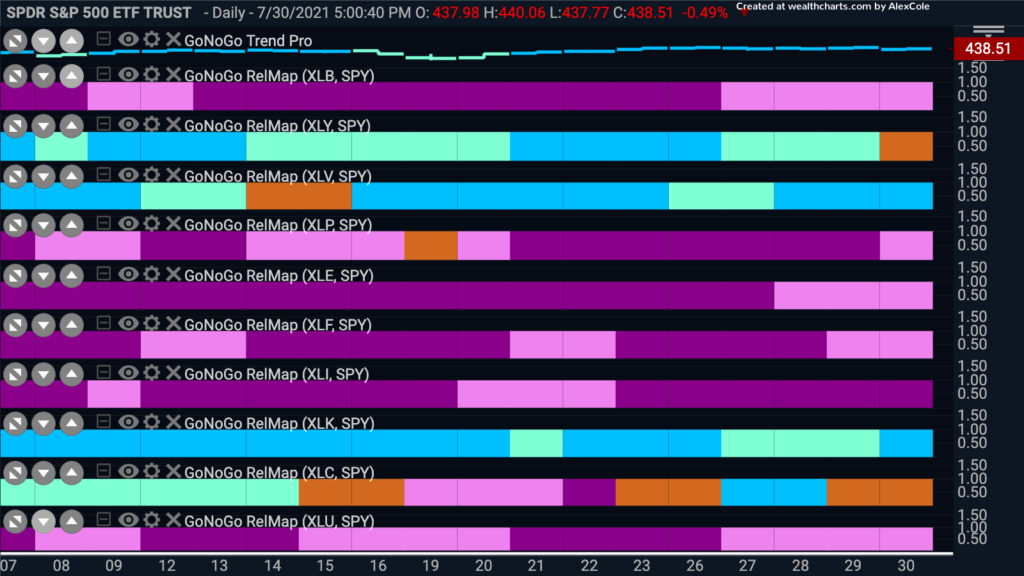The height and width of the screenshot is (576, 1024).
Task: Toggle eye icon for RelMap (XLC, SPY)
Action: (128, 471)
